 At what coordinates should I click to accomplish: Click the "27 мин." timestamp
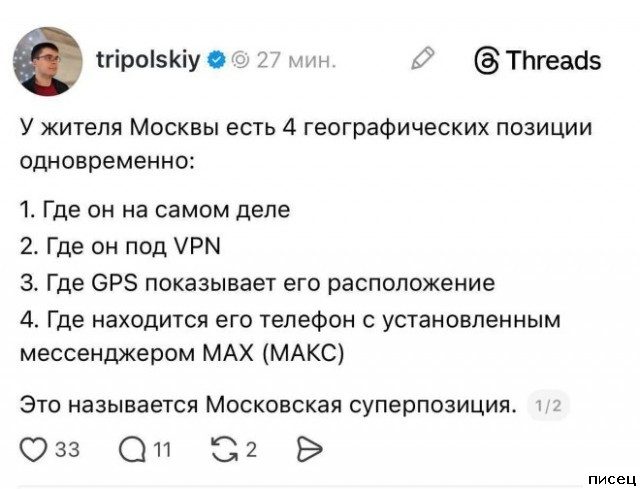296,60
